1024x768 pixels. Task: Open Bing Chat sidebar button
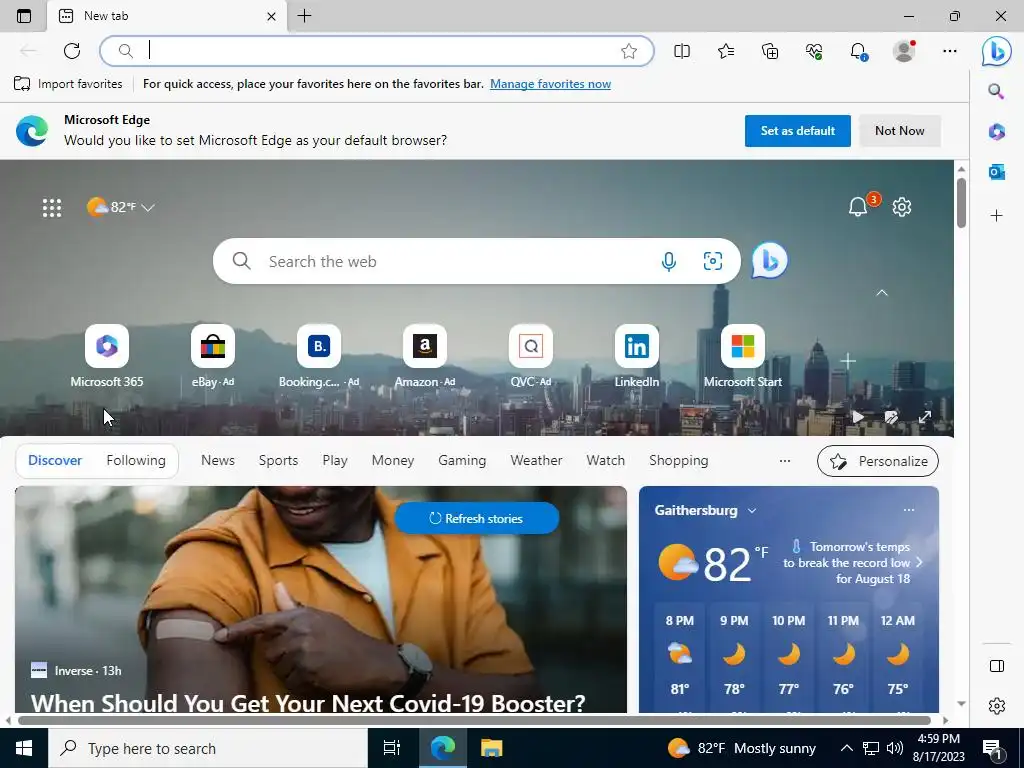[x=997, y=51]
